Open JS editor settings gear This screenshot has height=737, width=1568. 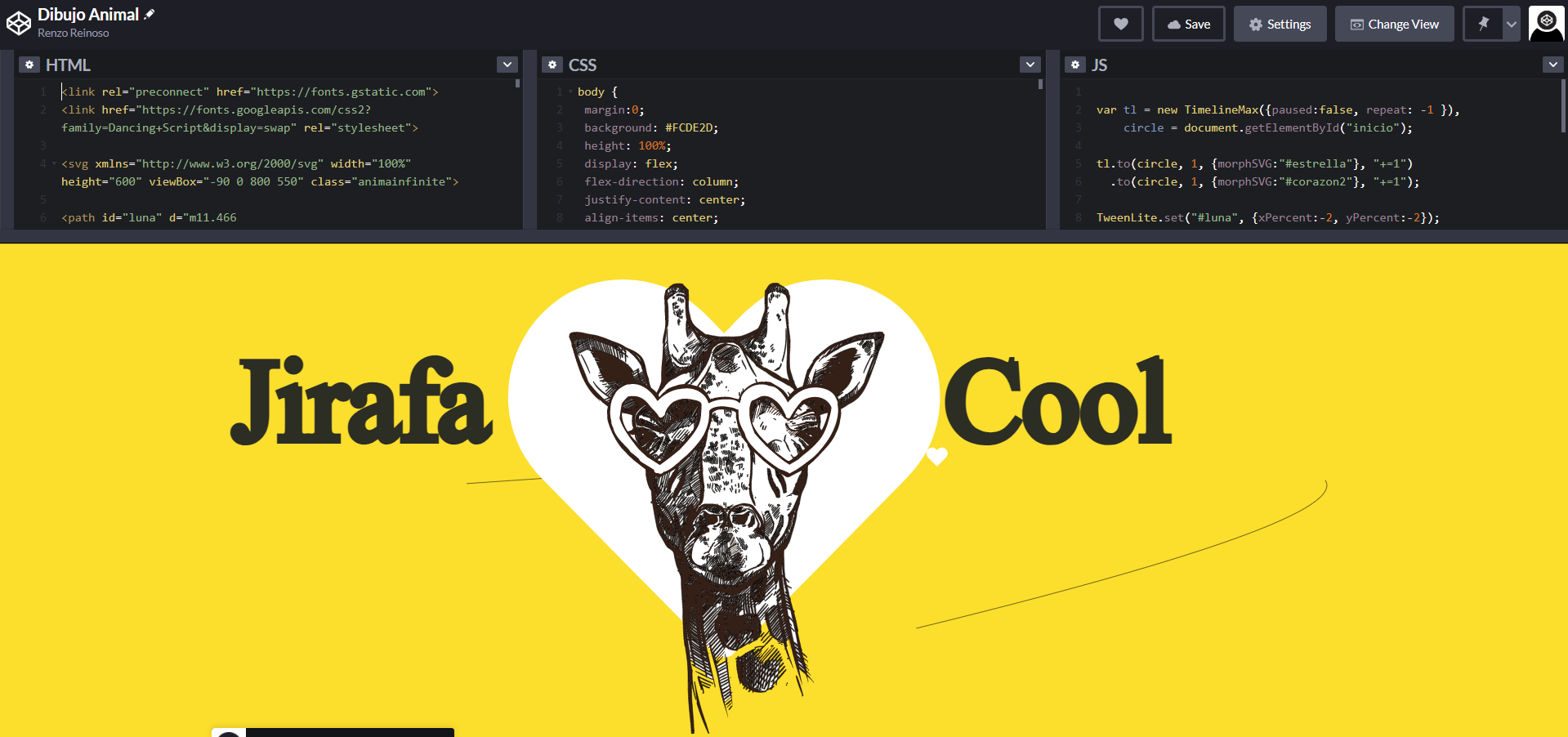coord(1075,65)
